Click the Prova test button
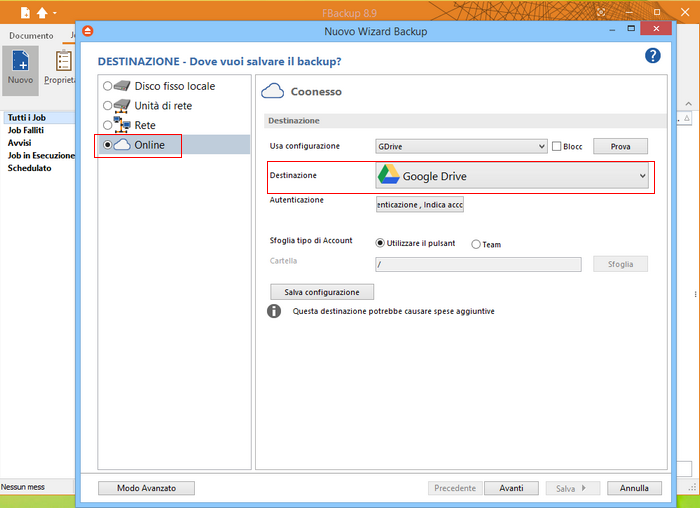 pyautogui.click(x=620, y=146)
